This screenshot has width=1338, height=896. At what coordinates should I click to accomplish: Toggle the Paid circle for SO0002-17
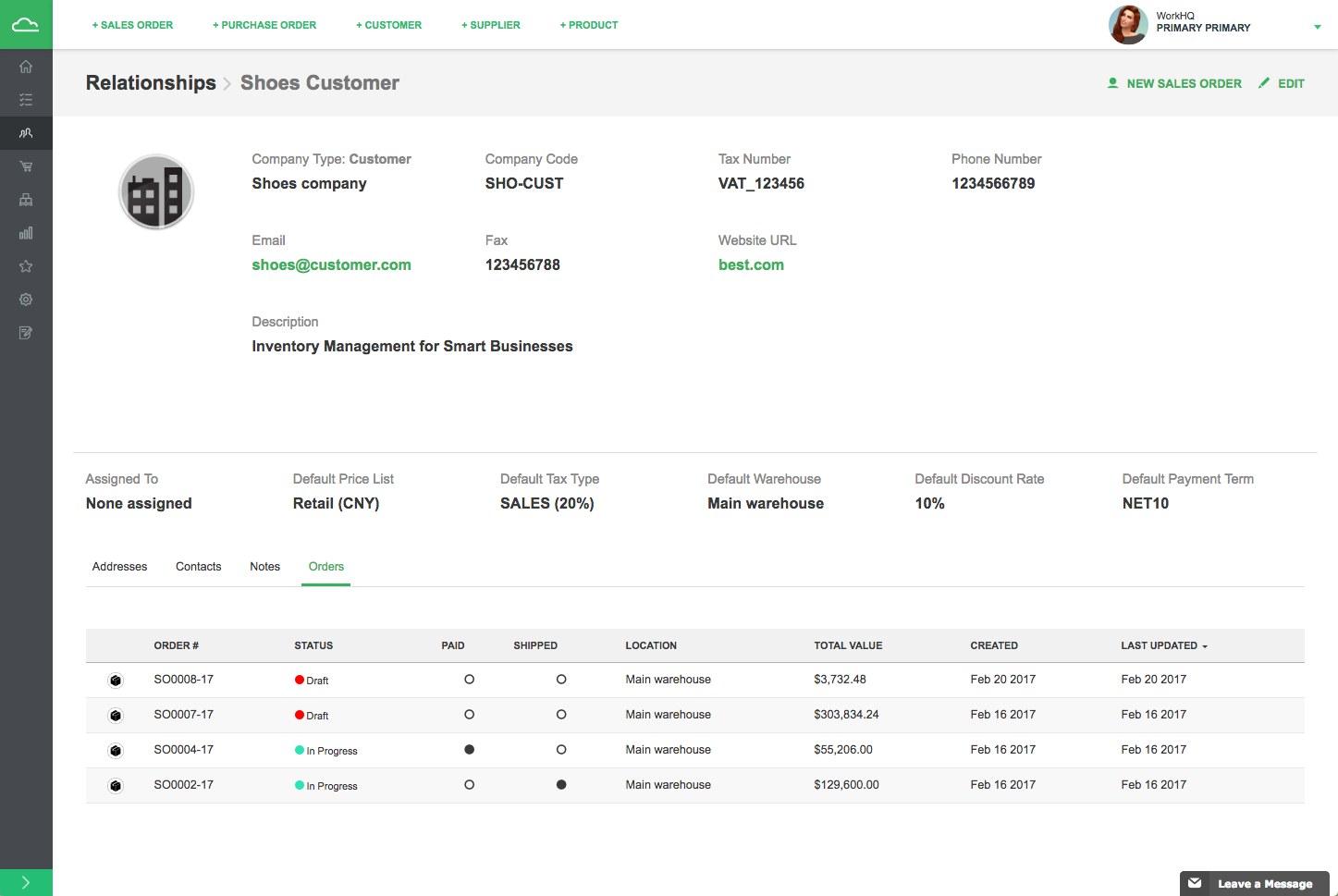pos(469,785)
